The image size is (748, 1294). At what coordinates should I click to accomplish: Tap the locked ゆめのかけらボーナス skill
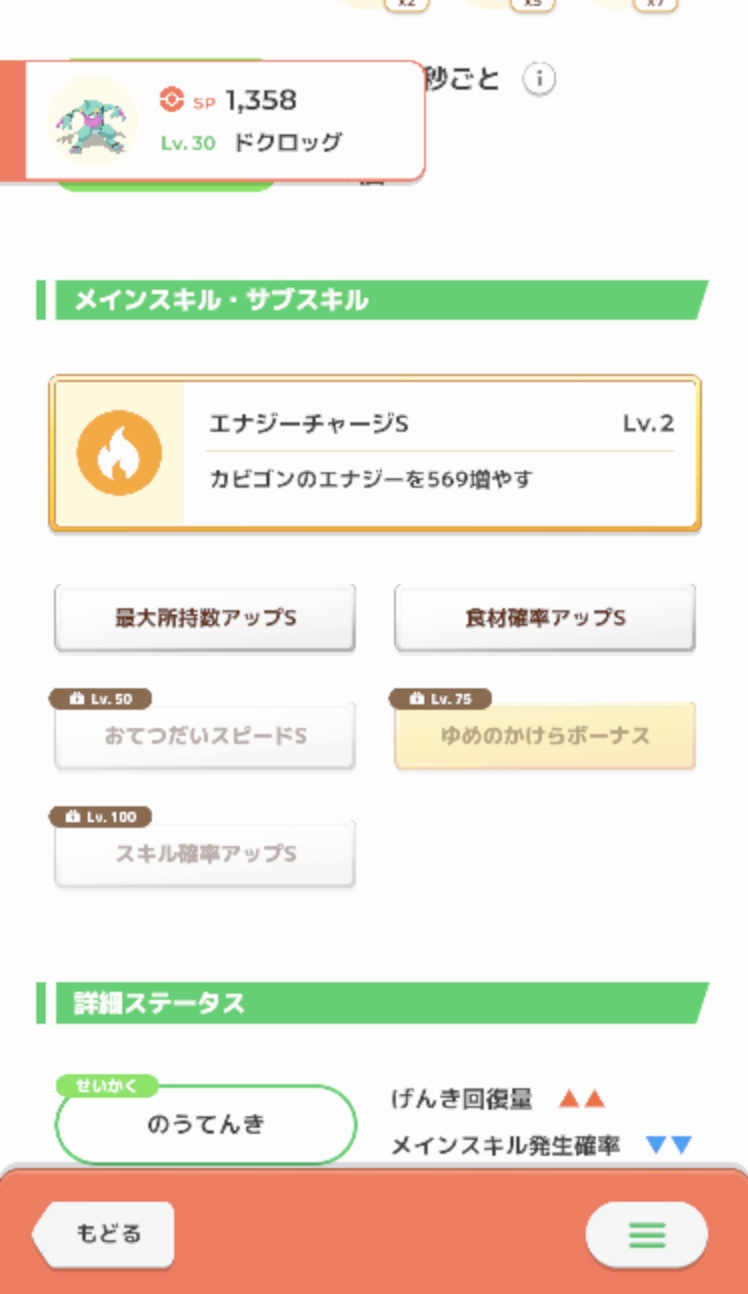[x=545, y=737]
